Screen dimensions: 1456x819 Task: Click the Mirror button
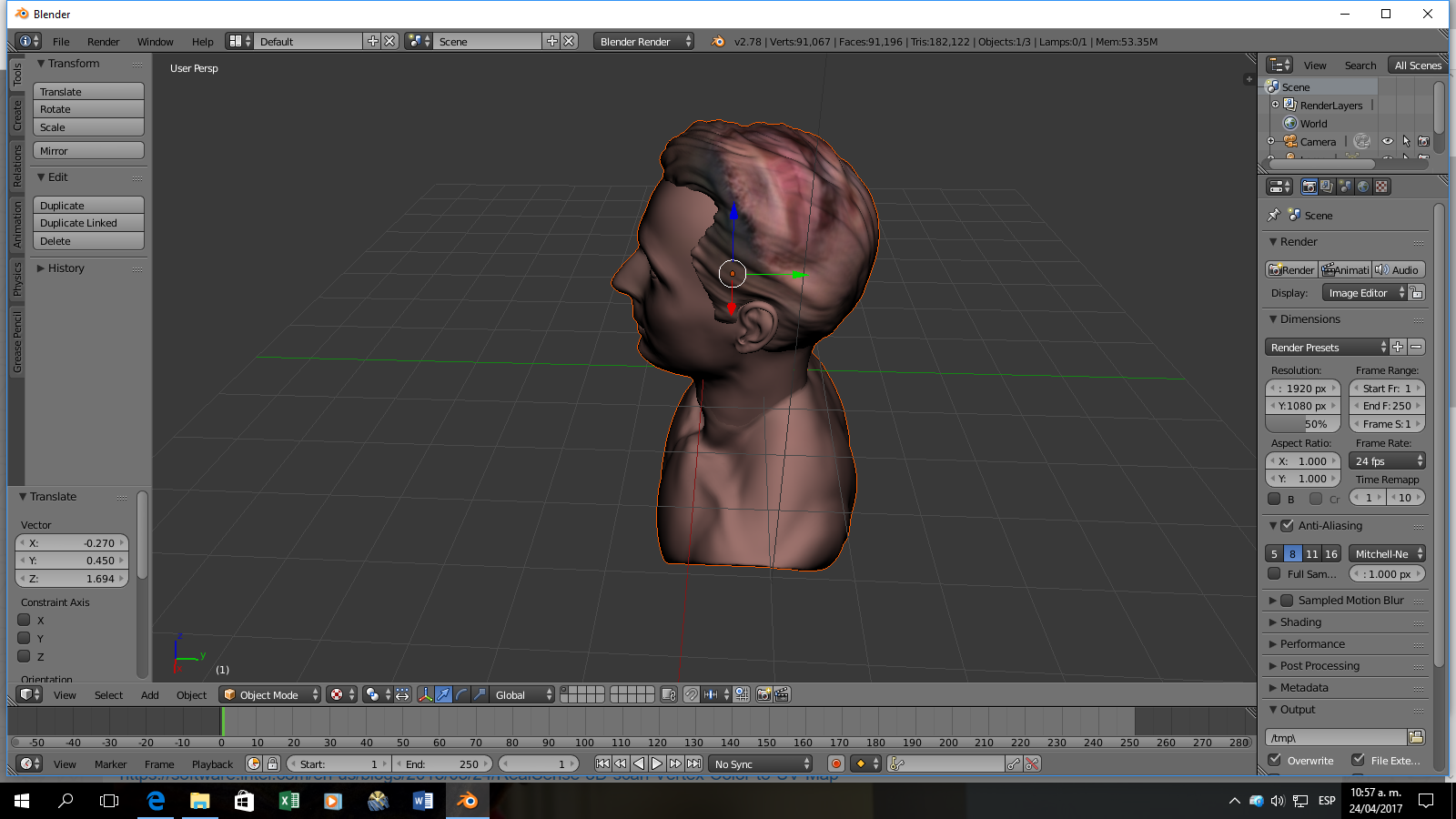click(x=88, y=150)
